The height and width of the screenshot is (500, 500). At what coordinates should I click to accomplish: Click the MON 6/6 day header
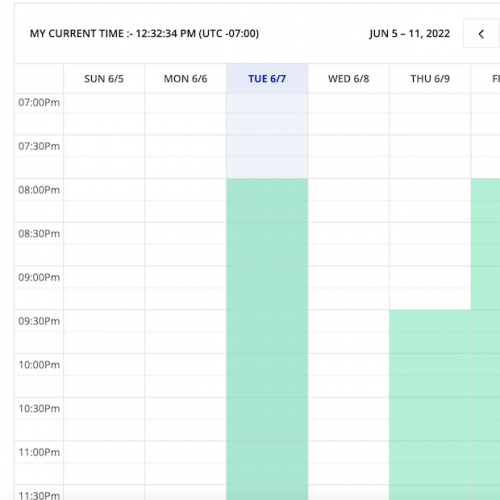tap(185, 79)
